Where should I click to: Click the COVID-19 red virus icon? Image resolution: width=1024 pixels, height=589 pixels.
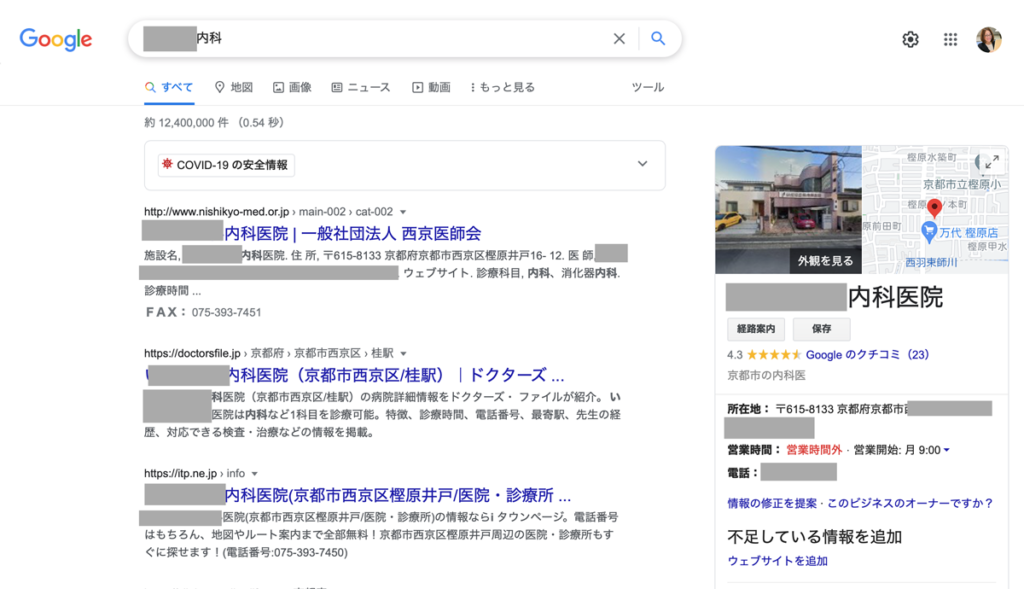click(167, 165)
